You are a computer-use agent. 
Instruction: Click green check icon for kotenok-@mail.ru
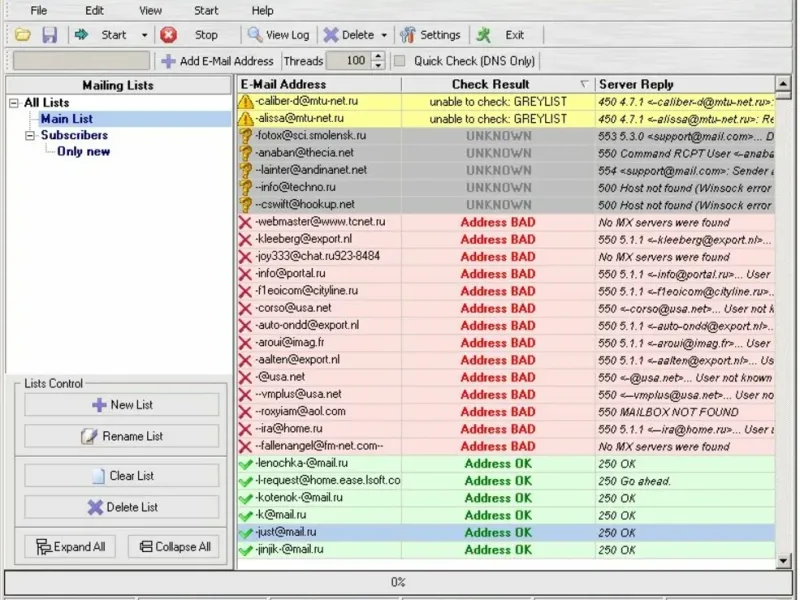pos(245,498)
